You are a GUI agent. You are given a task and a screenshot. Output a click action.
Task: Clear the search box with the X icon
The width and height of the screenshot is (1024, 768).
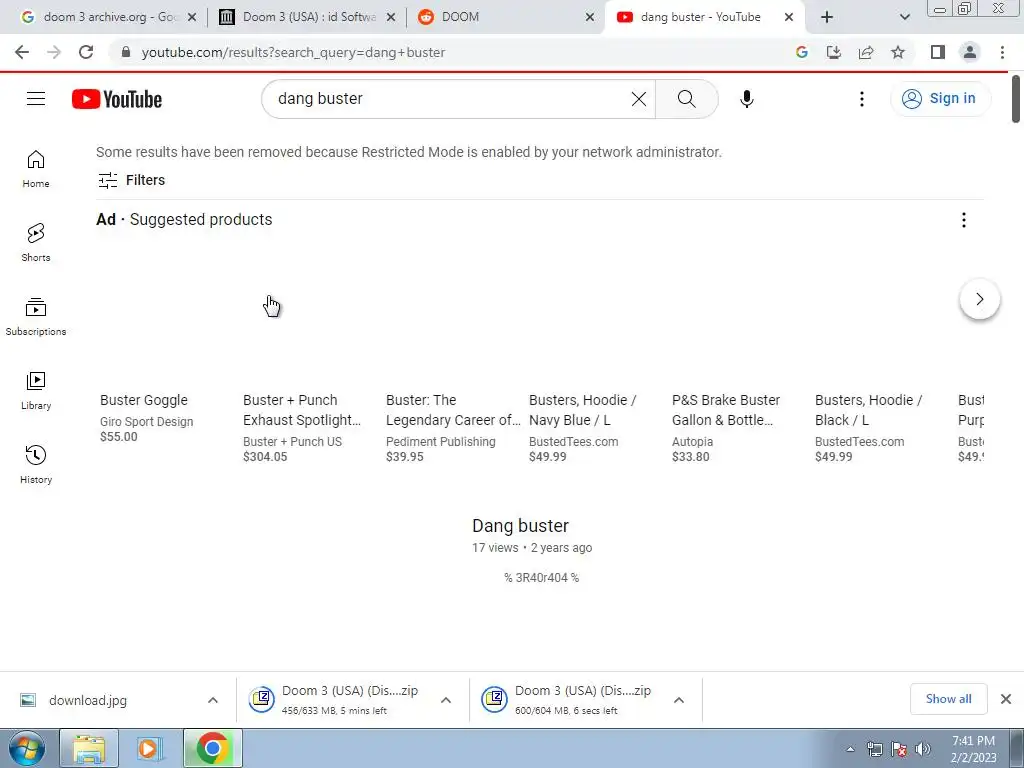pos(639,99)
